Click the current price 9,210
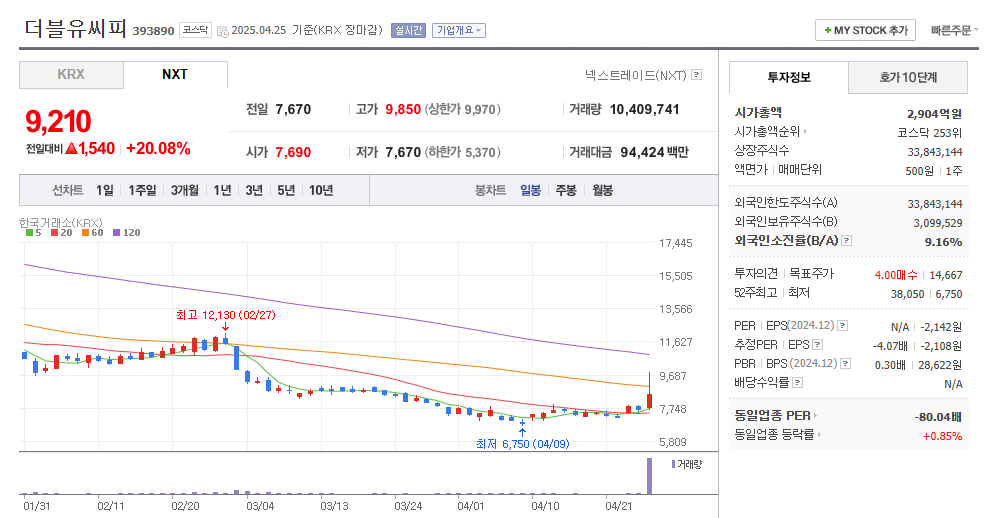 click(58, 121)
